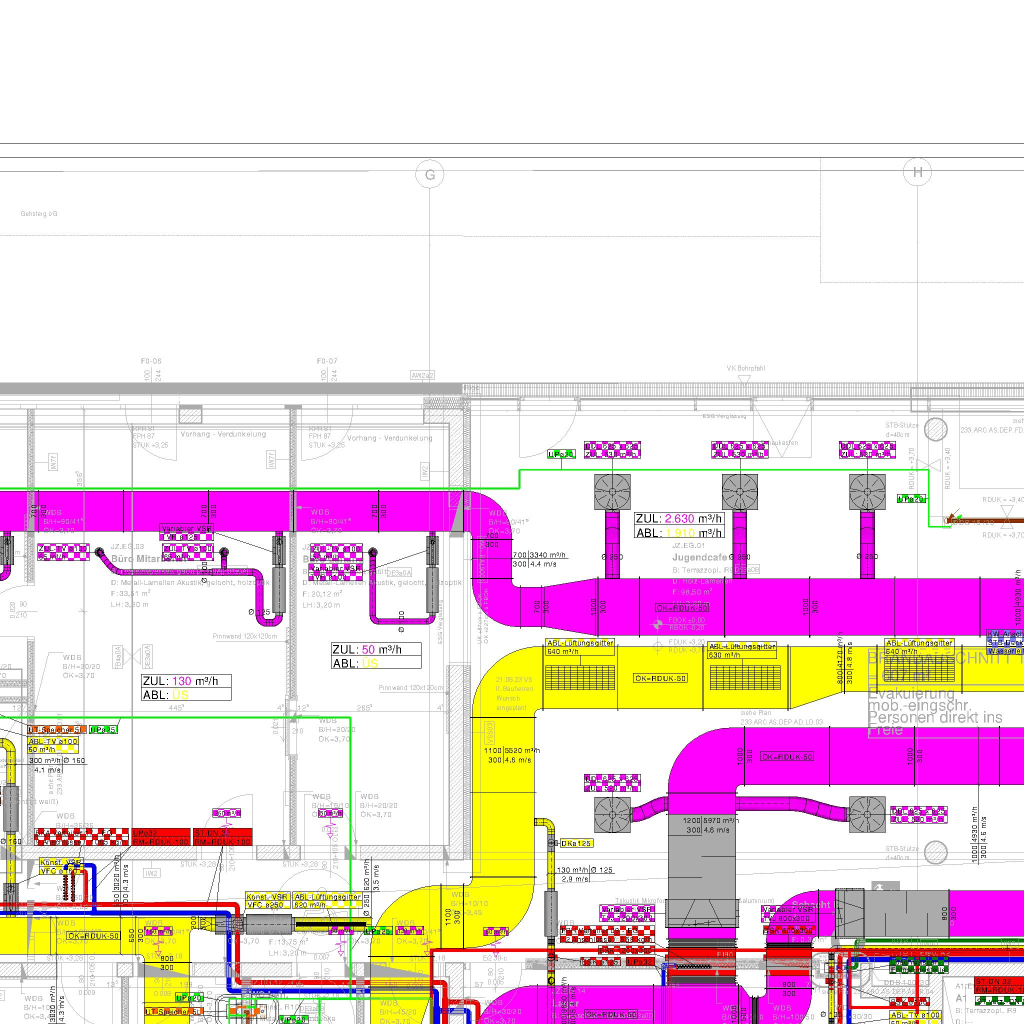Click the Konst. VSR yellow label
1024x1024 pixels.
coord(268,898)
